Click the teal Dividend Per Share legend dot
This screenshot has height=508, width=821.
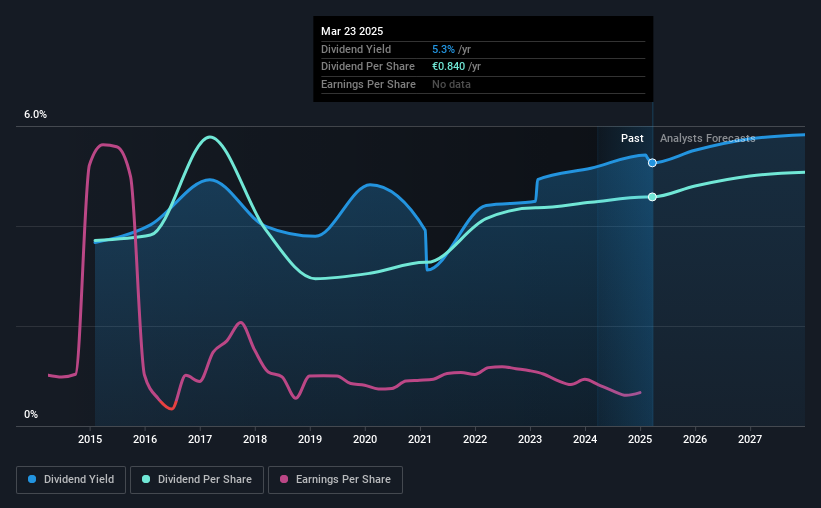146,479
